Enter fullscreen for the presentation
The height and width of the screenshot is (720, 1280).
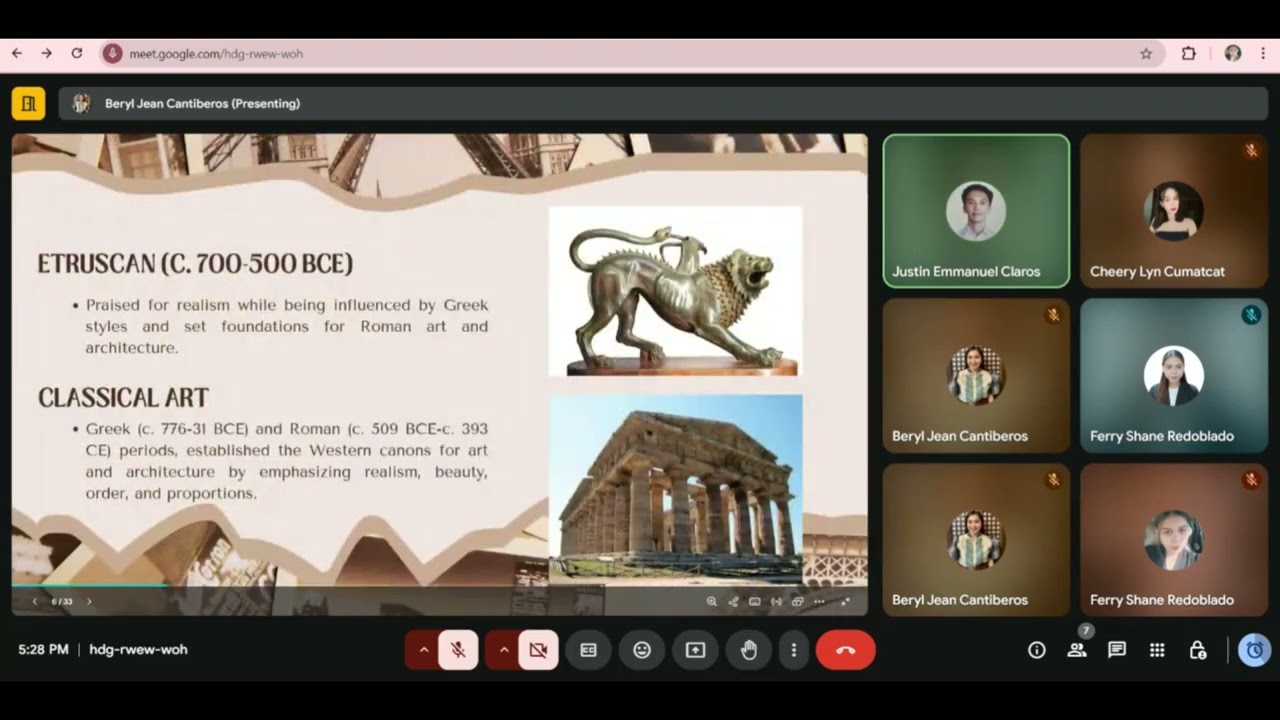(845, 602)
